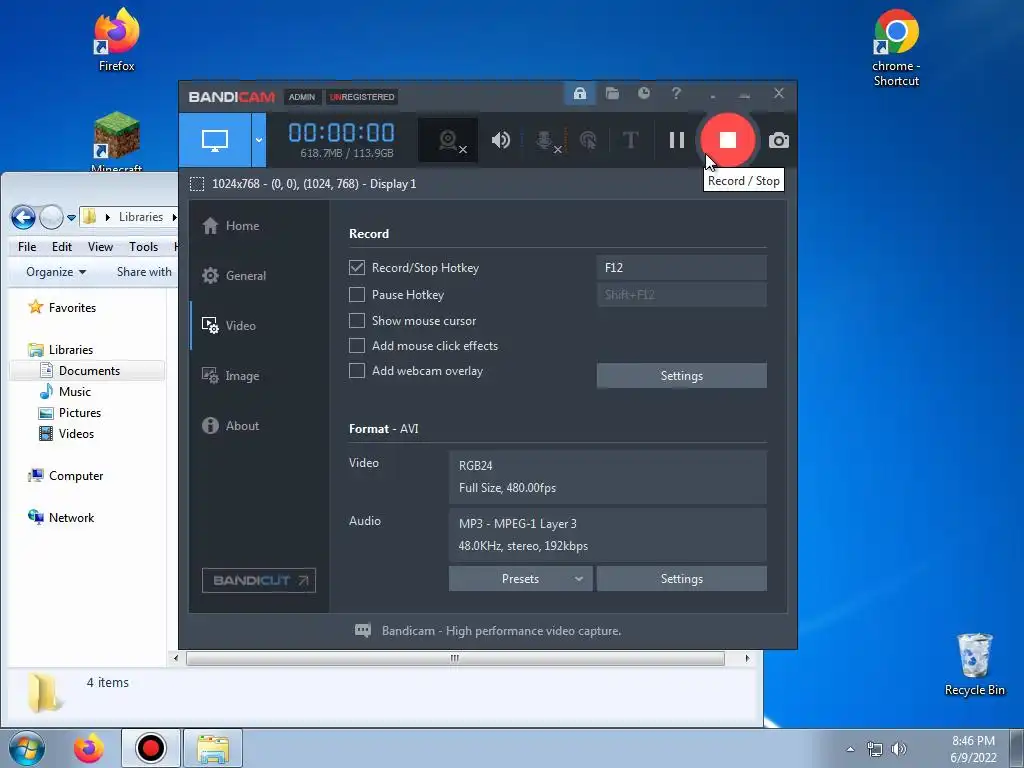This screenshot has height=768, width=1024.
Task: Click the chat message icon at bottom
Action: tap(362, 631)
